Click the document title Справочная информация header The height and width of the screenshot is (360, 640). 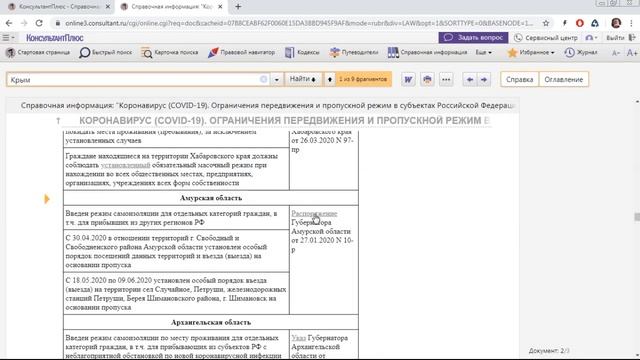267,105
